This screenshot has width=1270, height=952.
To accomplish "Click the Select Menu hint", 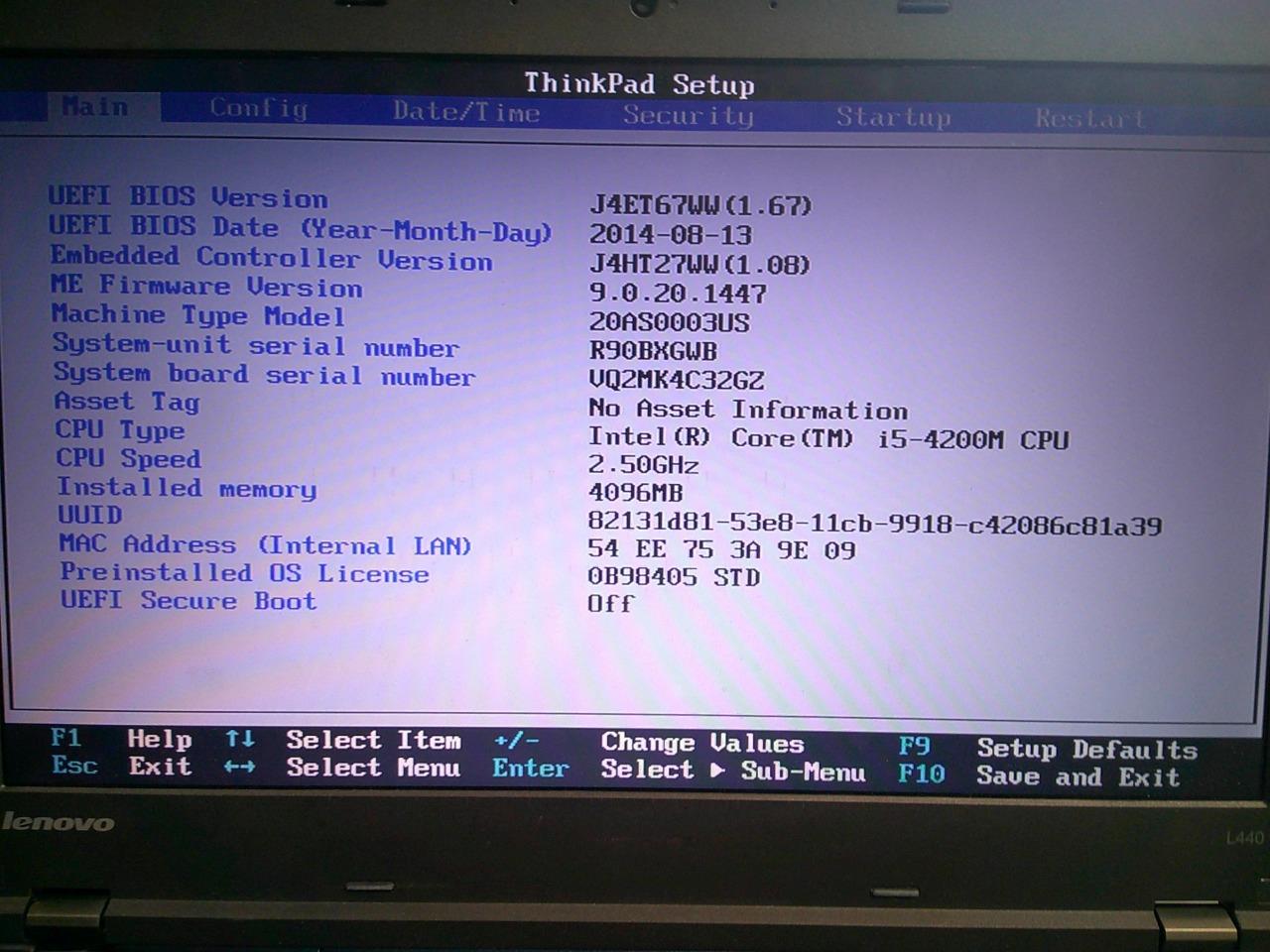I will pos(373,768).
